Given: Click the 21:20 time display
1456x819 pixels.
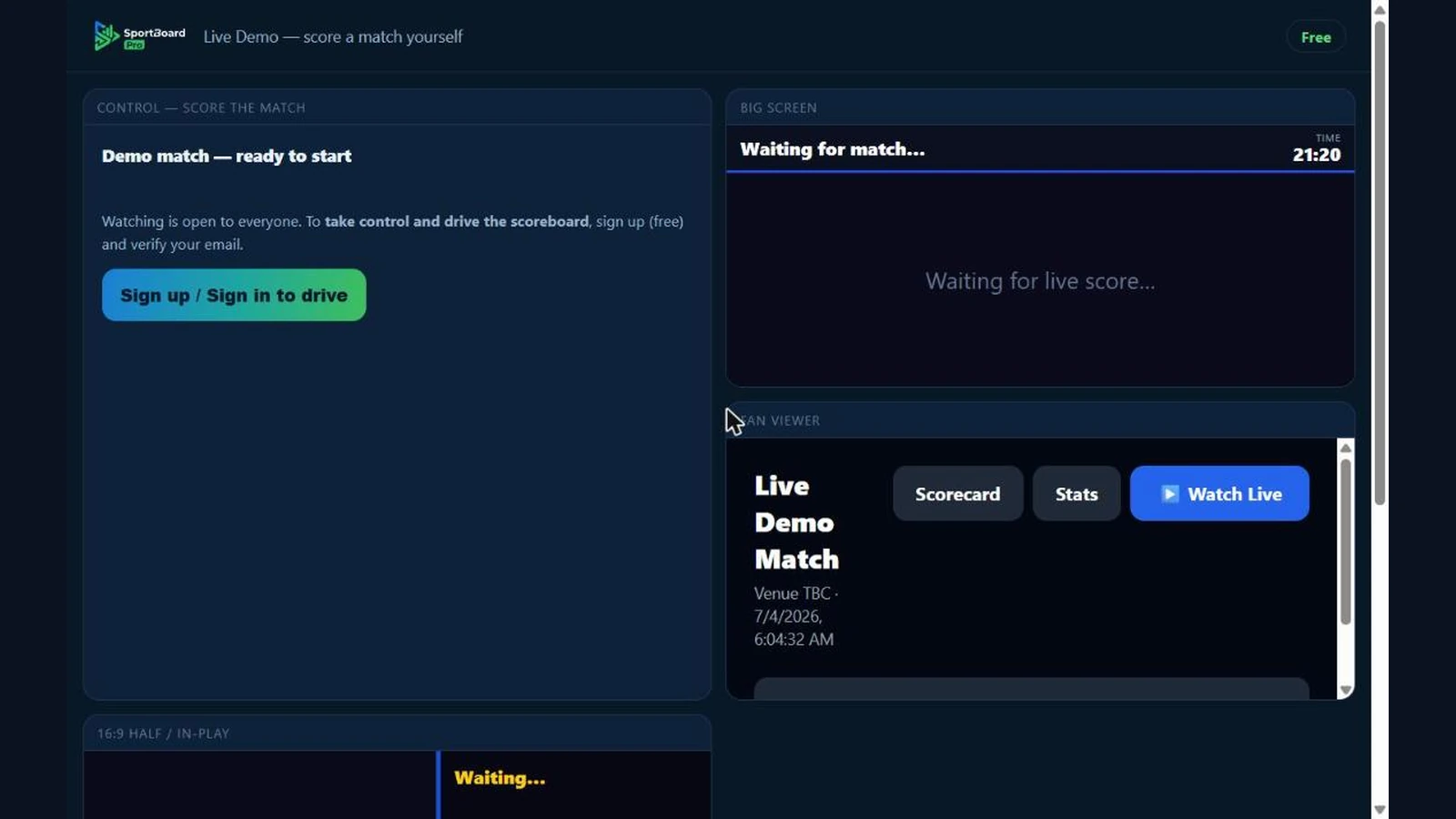Looking at the screenshot, I should tap(1316, 155).
